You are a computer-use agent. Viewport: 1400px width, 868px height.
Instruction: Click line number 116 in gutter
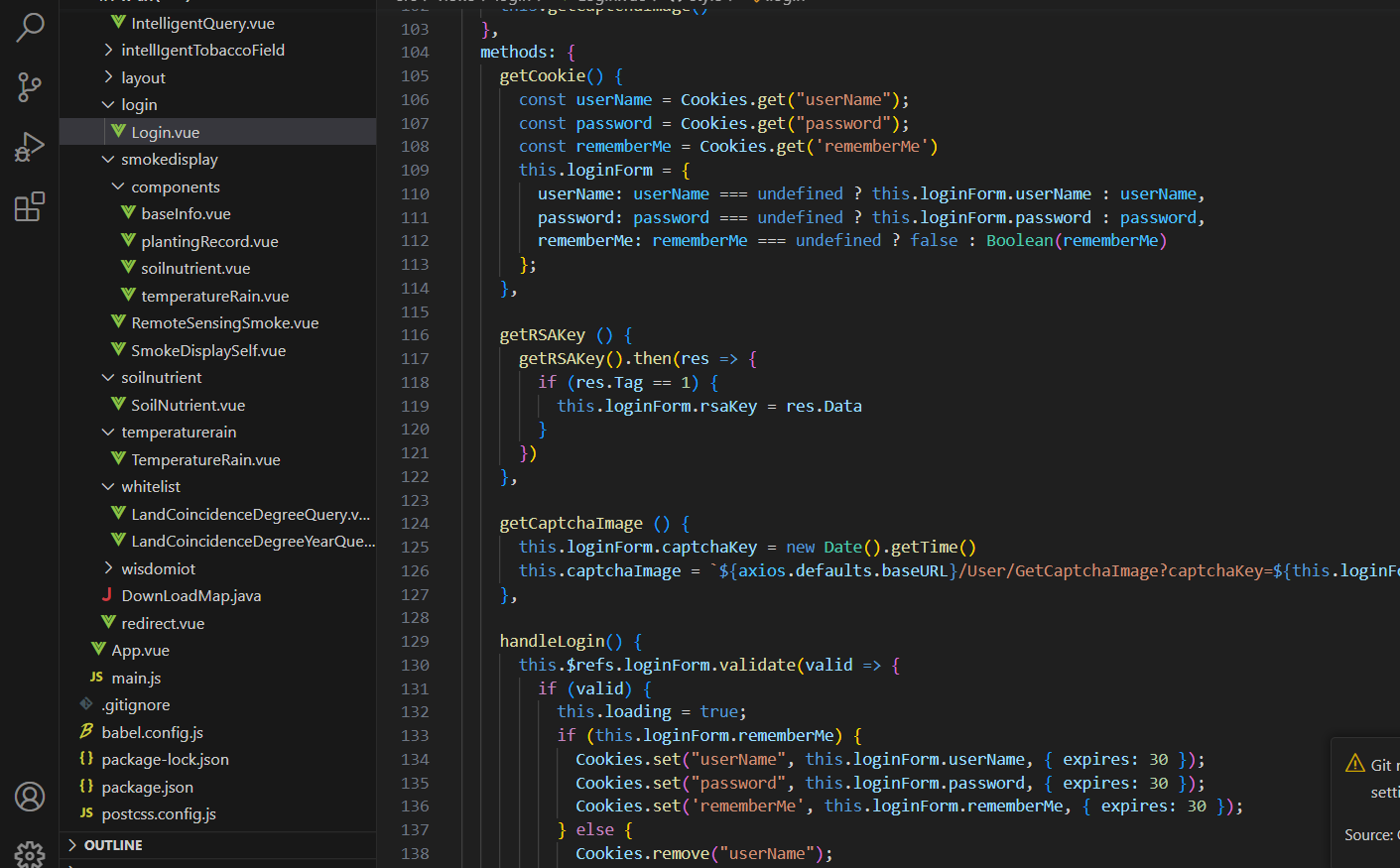pyautogui.click(x=415, y=335)
